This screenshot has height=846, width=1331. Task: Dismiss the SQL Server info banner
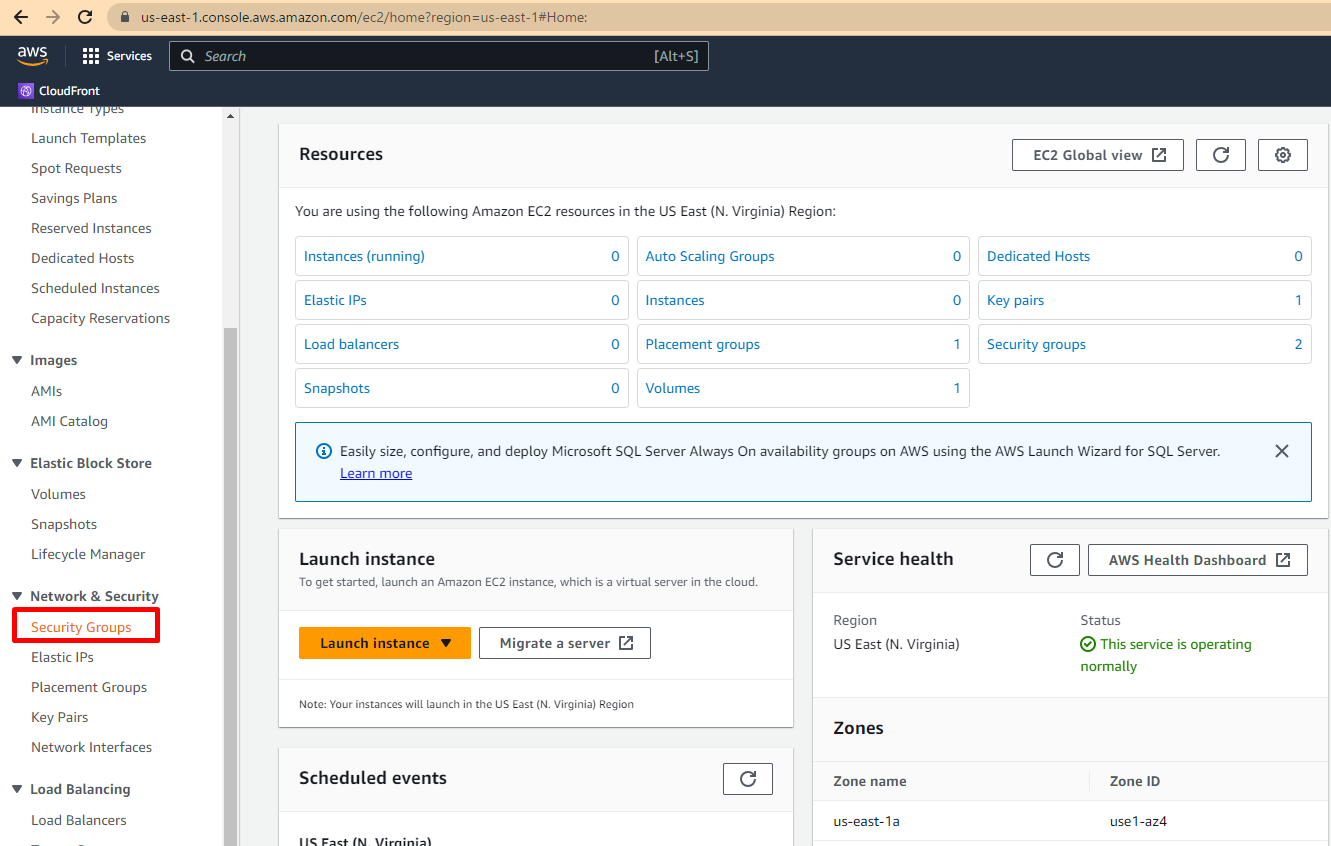[1281, 451]
